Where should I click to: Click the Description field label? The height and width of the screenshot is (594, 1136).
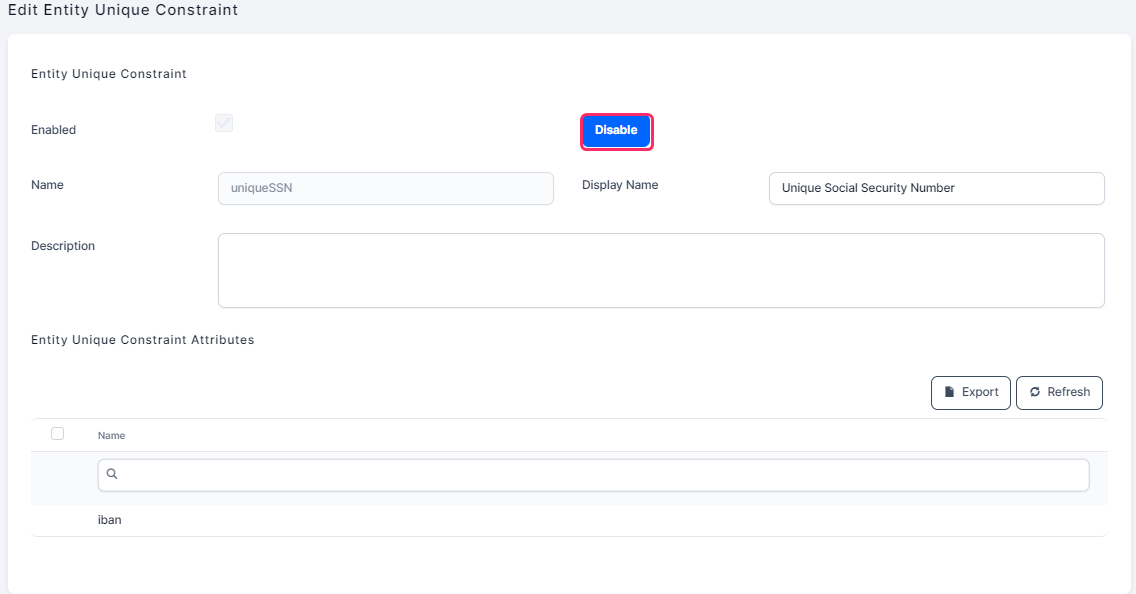click(63, 246)
